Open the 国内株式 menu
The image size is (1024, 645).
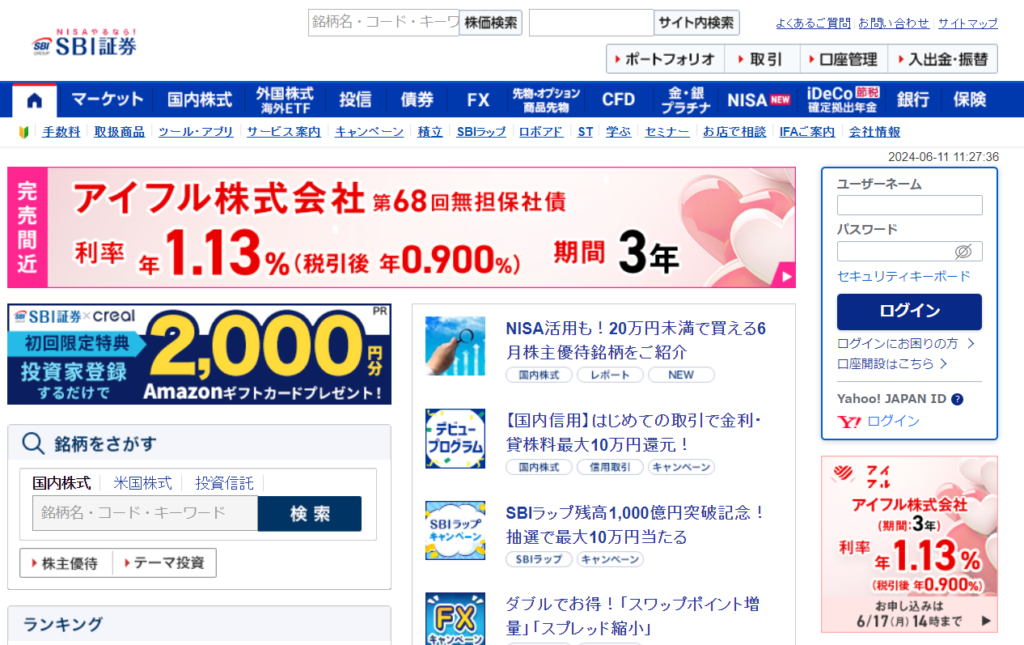(199, 100)
